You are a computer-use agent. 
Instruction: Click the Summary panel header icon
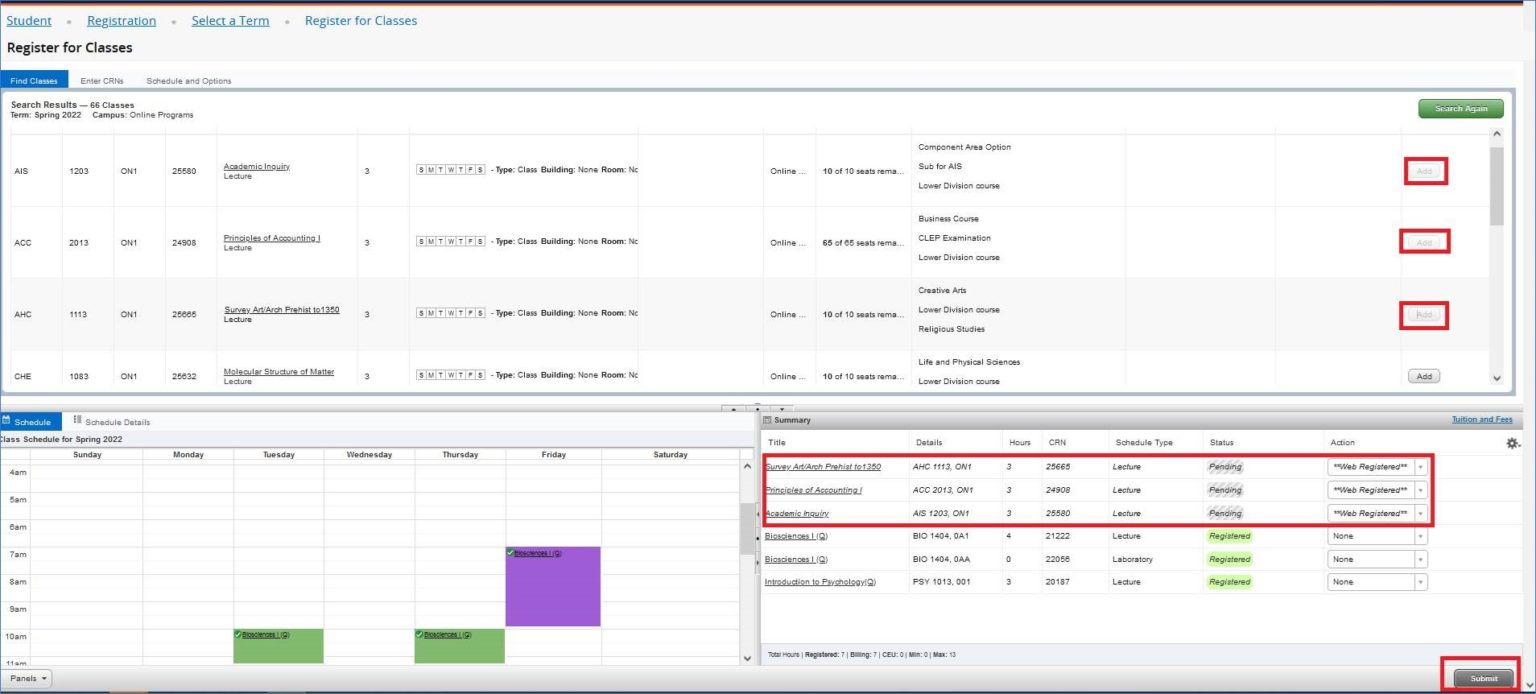(x=768, y=420)
